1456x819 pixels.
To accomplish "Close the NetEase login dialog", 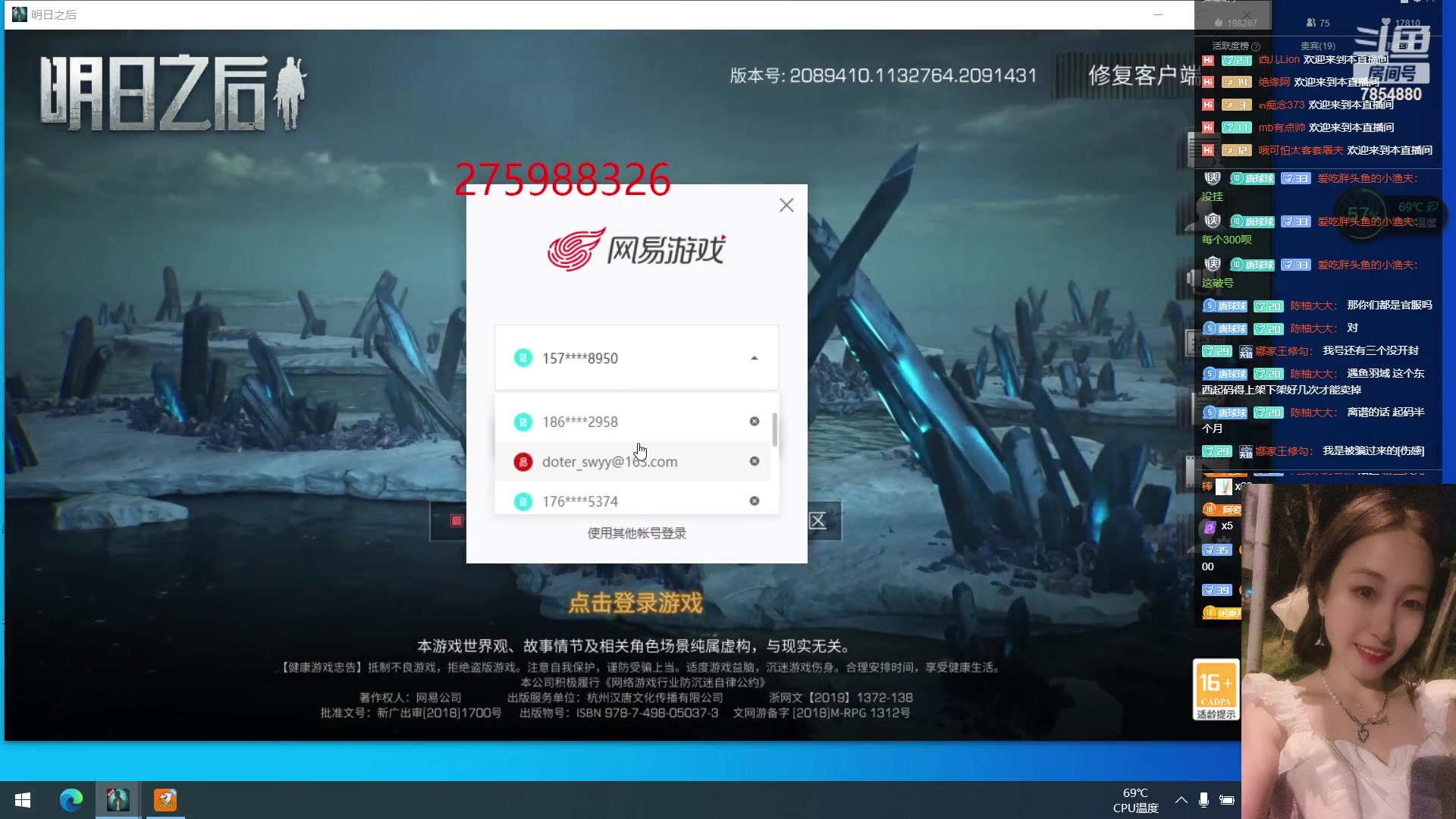I will click(786, 205).
